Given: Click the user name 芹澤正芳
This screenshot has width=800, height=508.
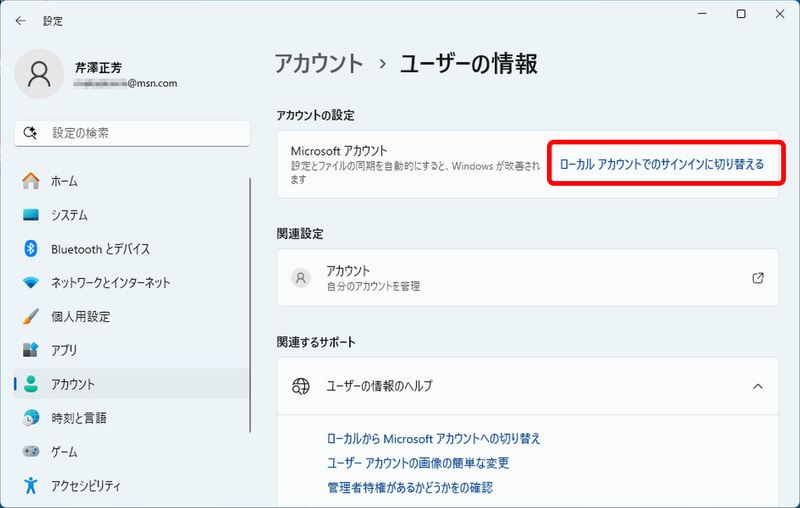Looking at the screenshot, I should click(x=98, y=68).
